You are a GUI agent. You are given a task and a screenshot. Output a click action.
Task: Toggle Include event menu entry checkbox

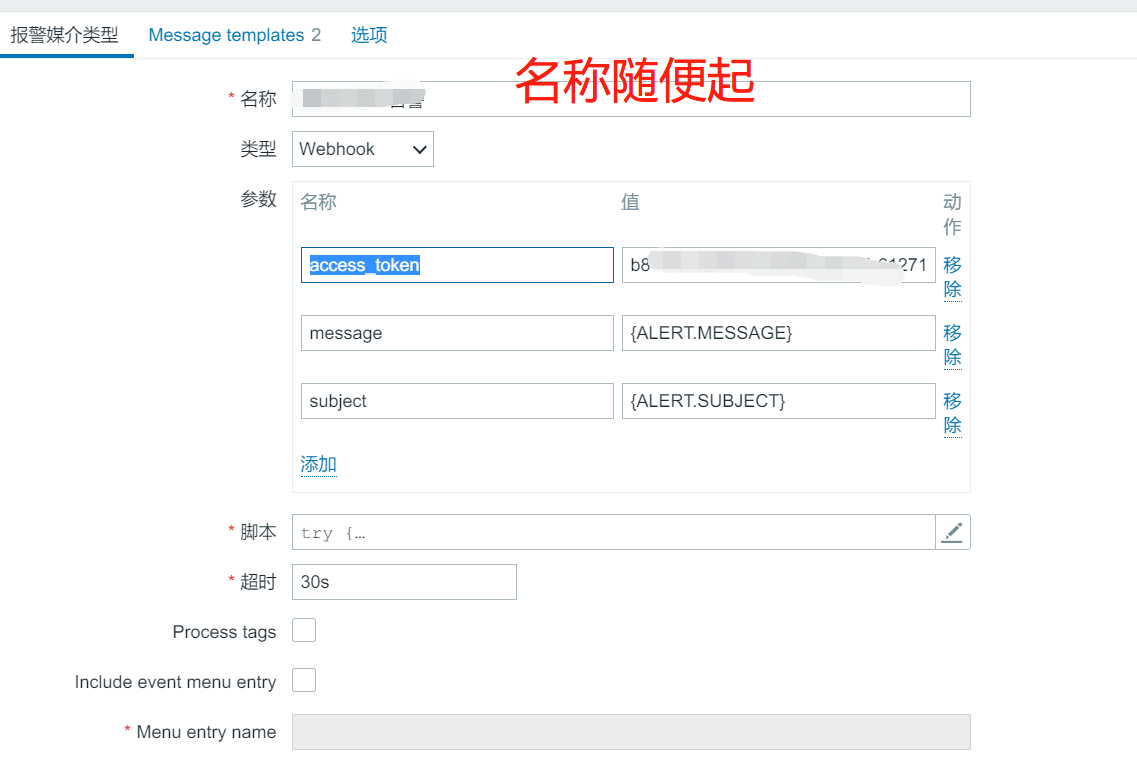coord(304,680)
